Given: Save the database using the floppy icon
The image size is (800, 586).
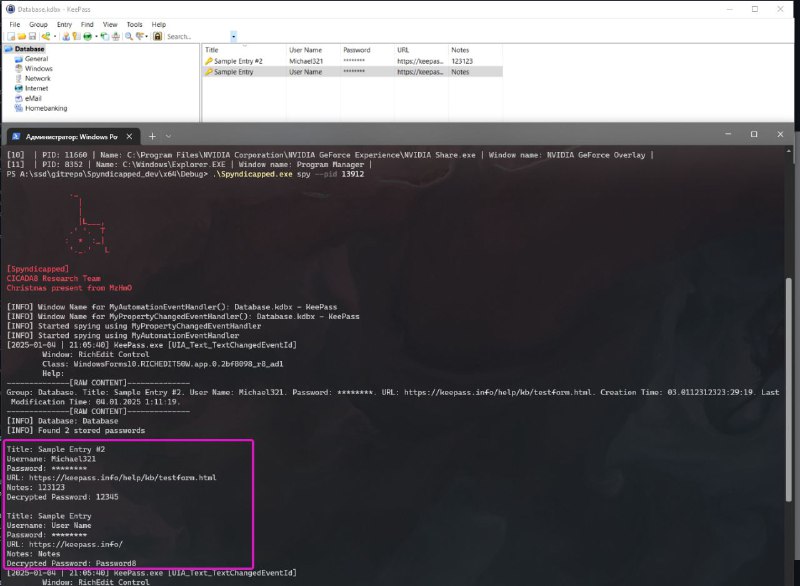Looking at the screenshot, I should [x=32, y=36].
